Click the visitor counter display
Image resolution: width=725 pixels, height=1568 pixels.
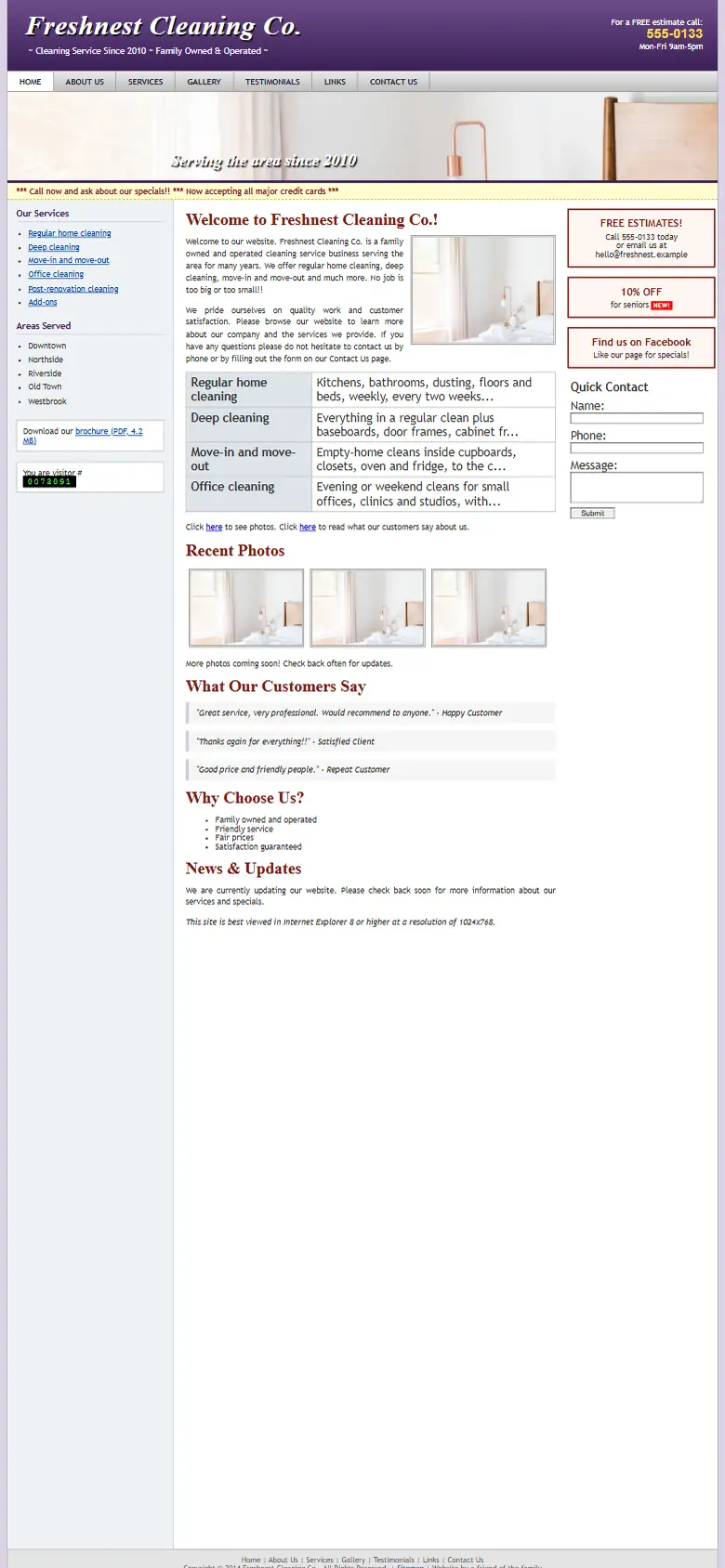pos(49,482)
